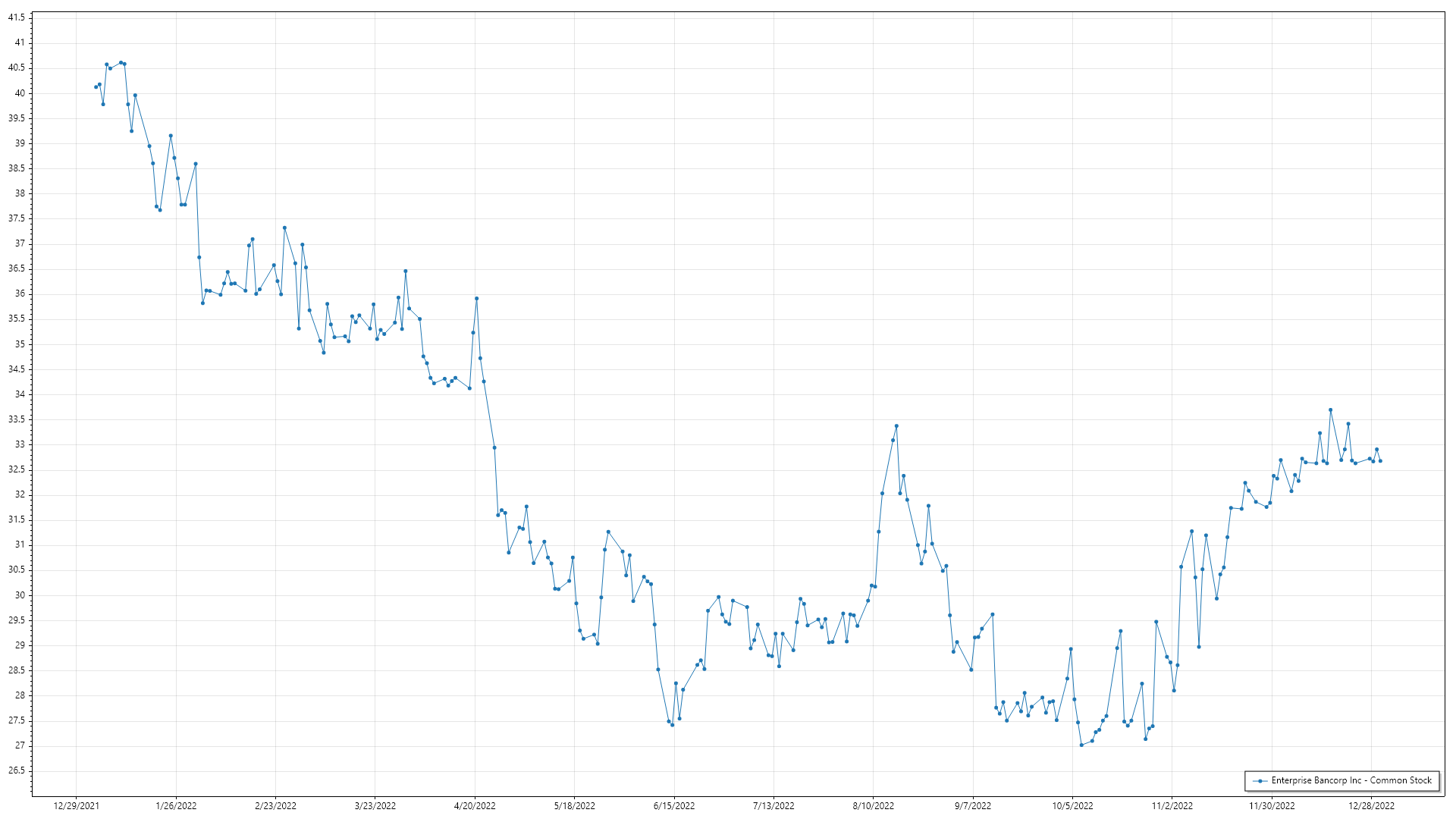Click the 8/10/2022 x-axis date label
The width and height of the screenshot is (1456, 819).
[x=873, y=805]
